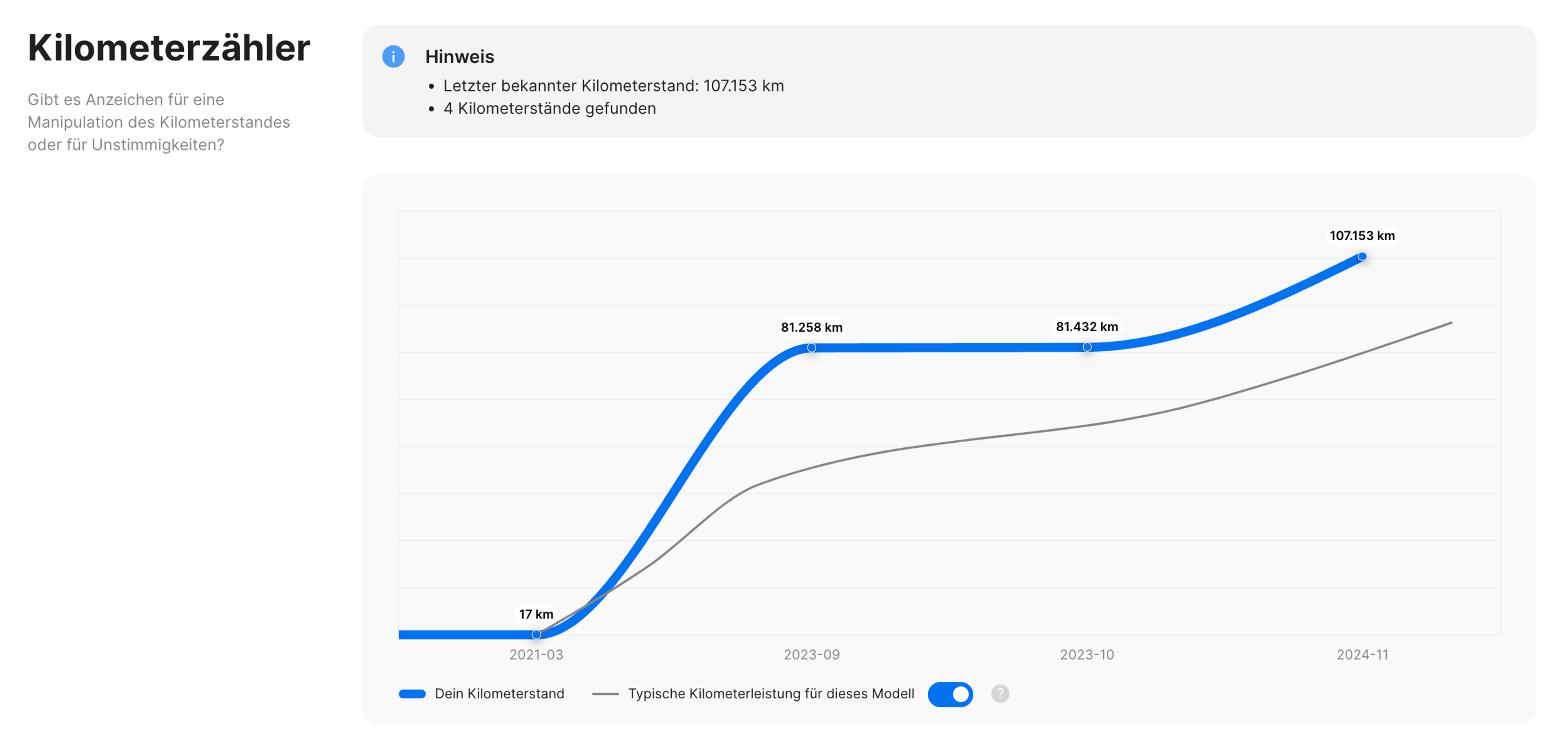Screen dimensions: 1568x747
Task: Click the blue Dein Kilometerstand legend swatch
Action: point(412,694)
